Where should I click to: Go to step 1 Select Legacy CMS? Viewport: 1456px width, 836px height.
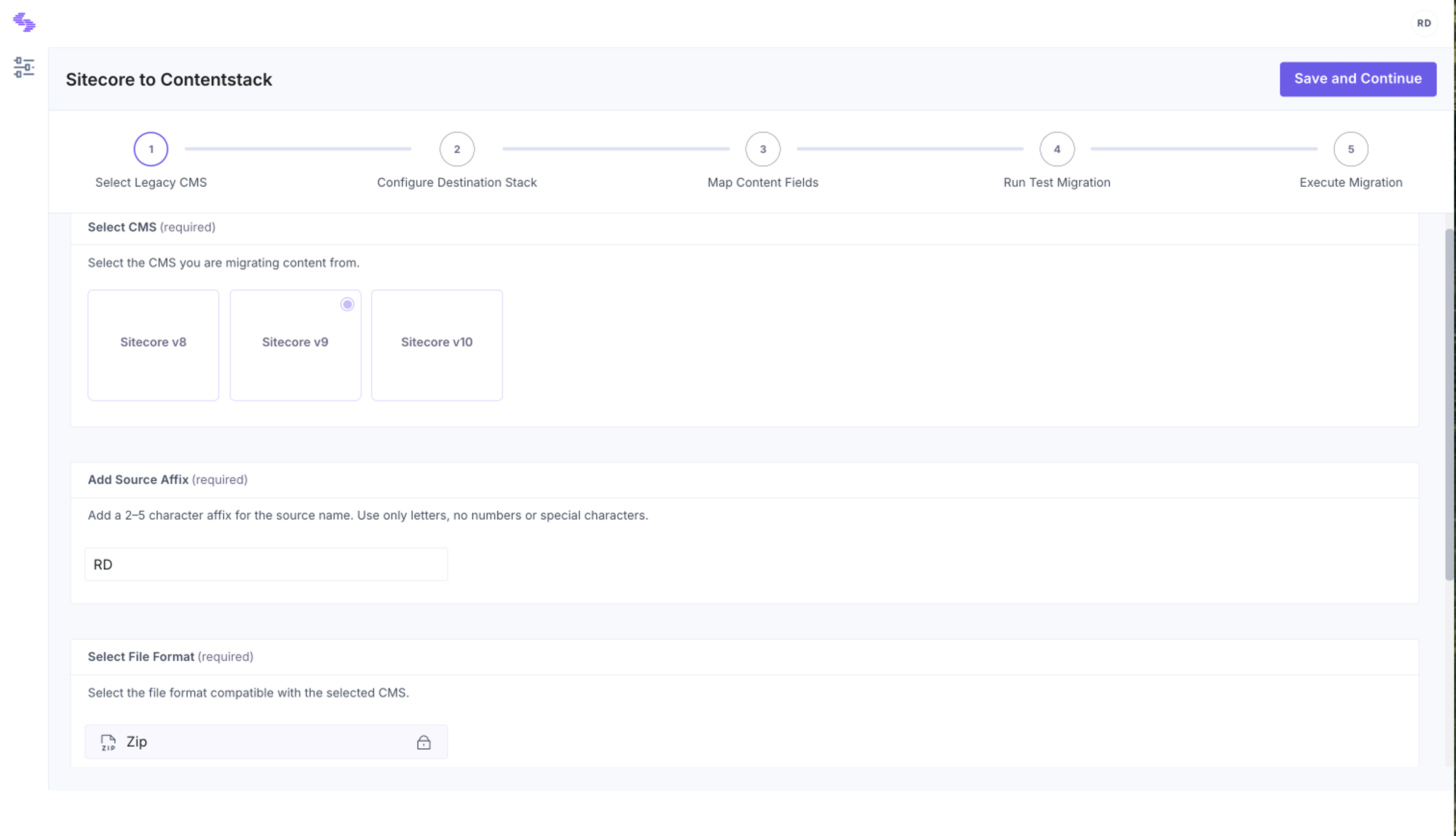(x=151, y=149)
